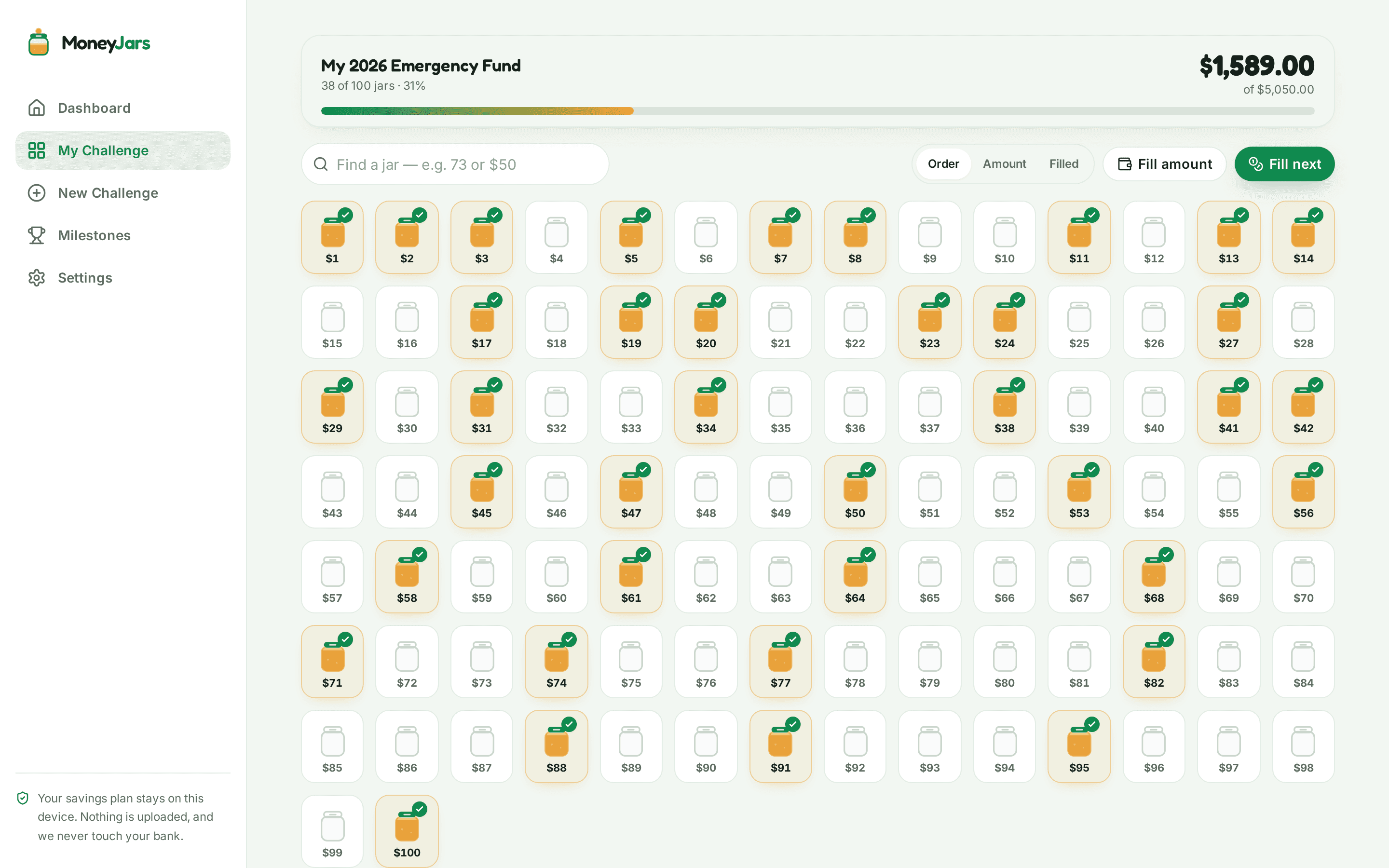Fill the empty $43 jar
The width and height of the screenshot is (1389, 868).
[332, 492]
